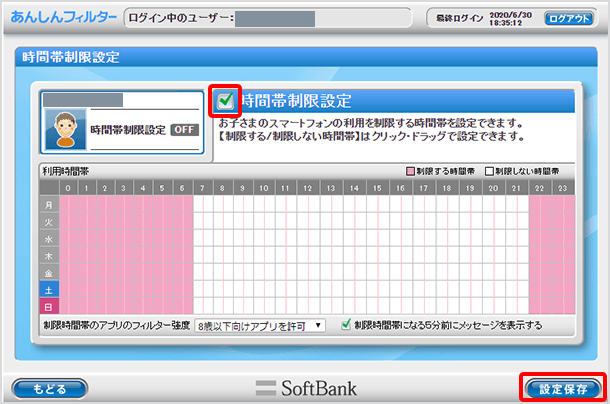
Task: Go back using the もどる button
Action: (x=49, y=387)
